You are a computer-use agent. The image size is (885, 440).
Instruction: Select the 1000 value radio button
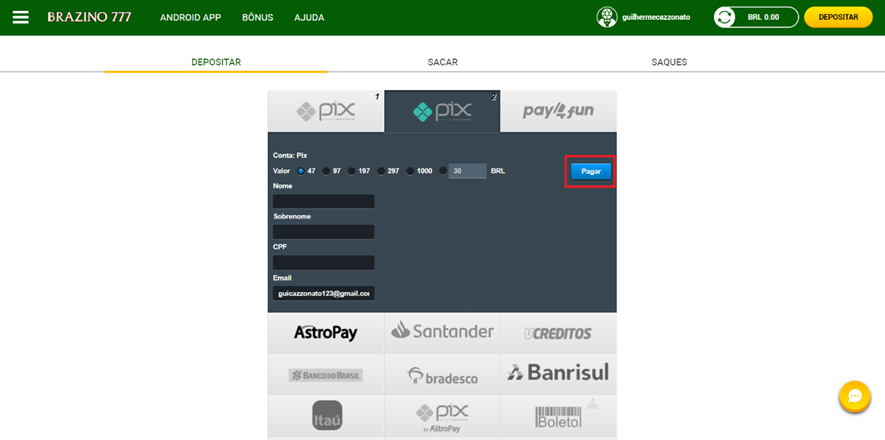tap(410, 171)
